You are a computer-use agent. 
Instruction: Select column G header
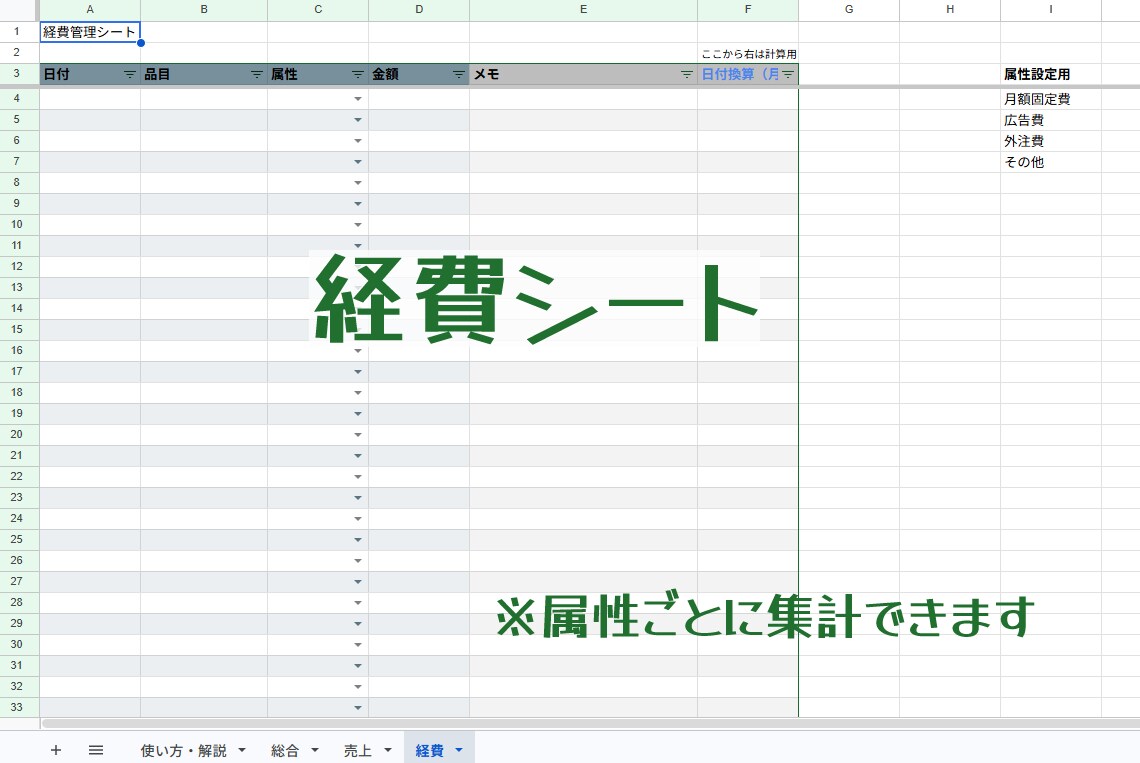849,9
